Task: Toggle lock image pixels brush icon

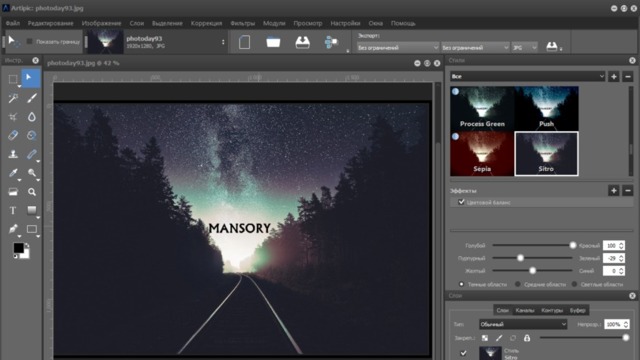Action: coord(499,338)
